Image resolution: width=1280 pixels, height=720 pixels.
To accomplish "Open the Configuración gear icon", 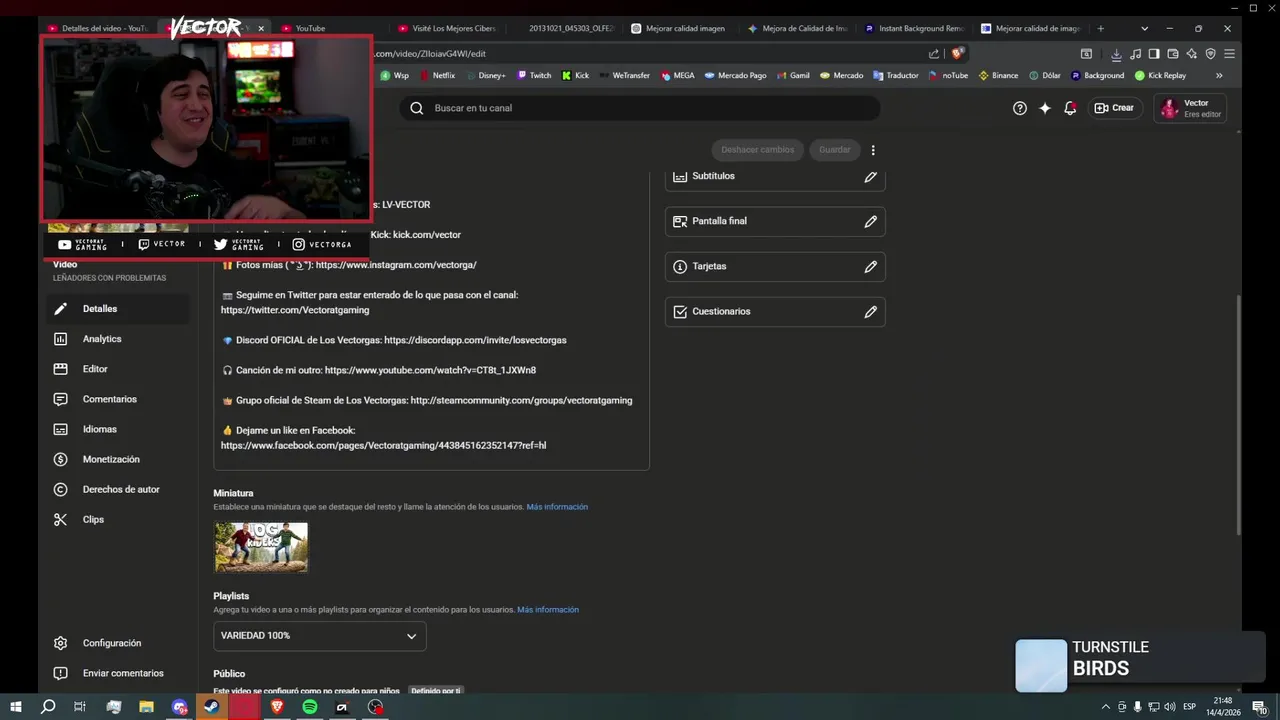I will [x=61, y=643].
